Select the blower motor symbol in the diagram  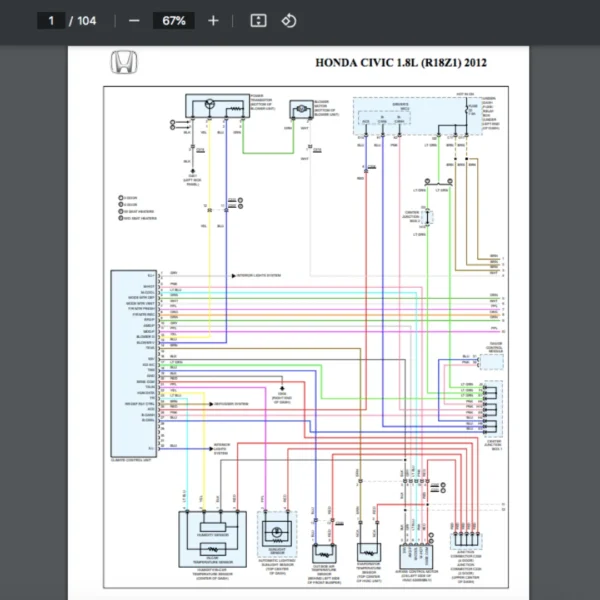click(x=299, y=108)
